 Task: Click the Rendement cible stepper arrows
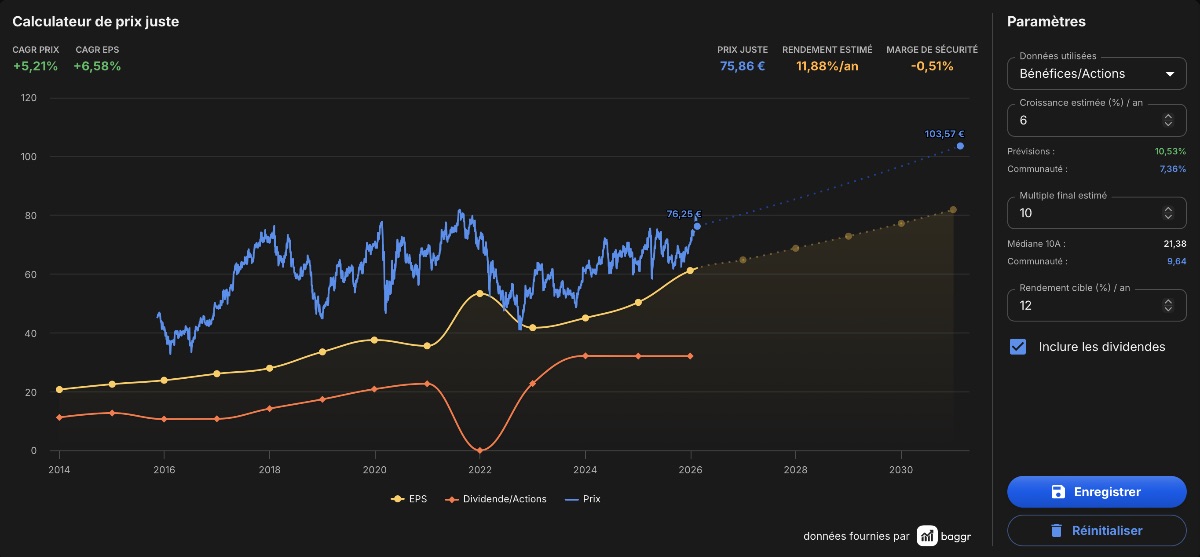point(1168,306)
